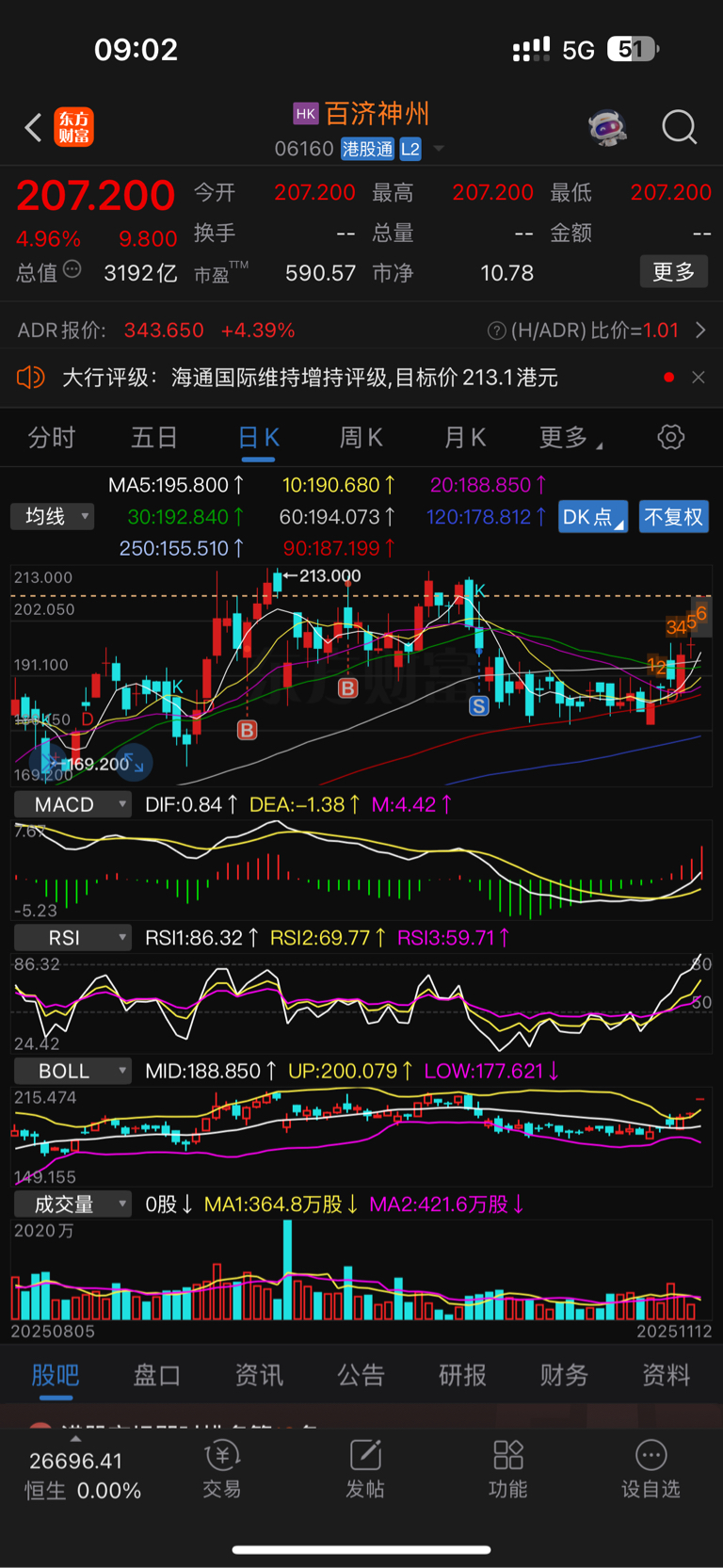723x1568 pixels.
Task: Switch to 月K chart tab
Action: coord(465,437)
